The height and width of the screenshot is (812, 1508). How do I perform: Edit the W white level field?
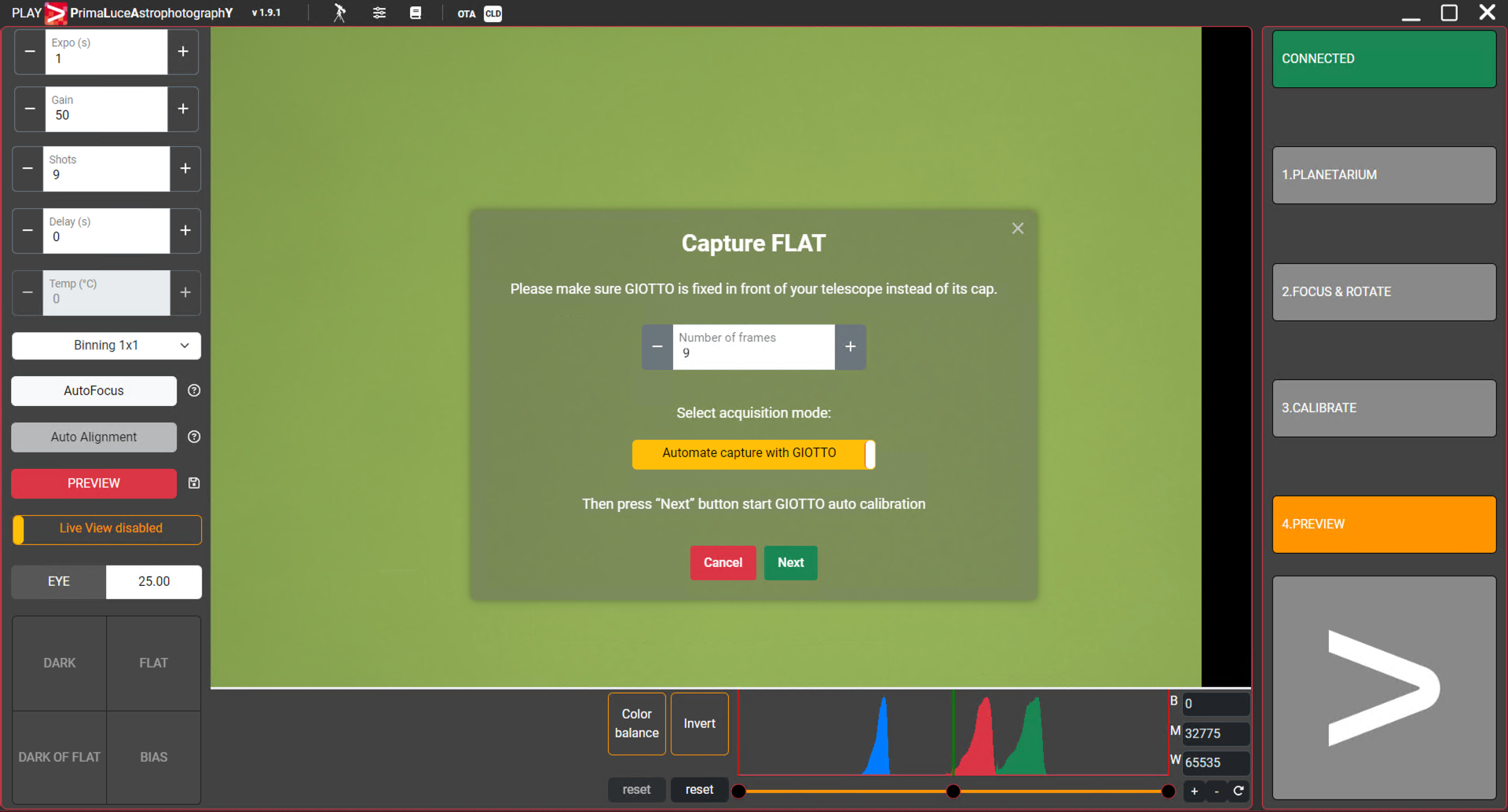point(1216,763)
